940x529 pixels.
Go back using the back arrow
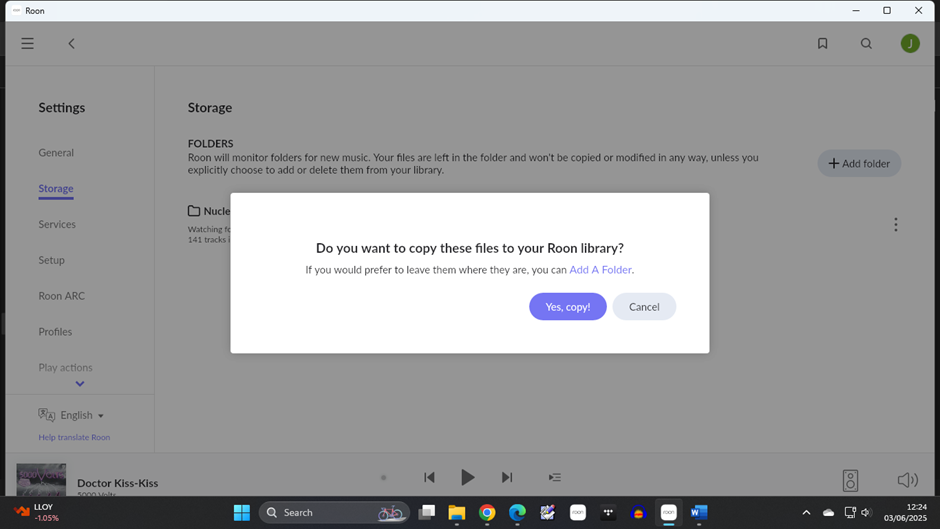[71, 44]
